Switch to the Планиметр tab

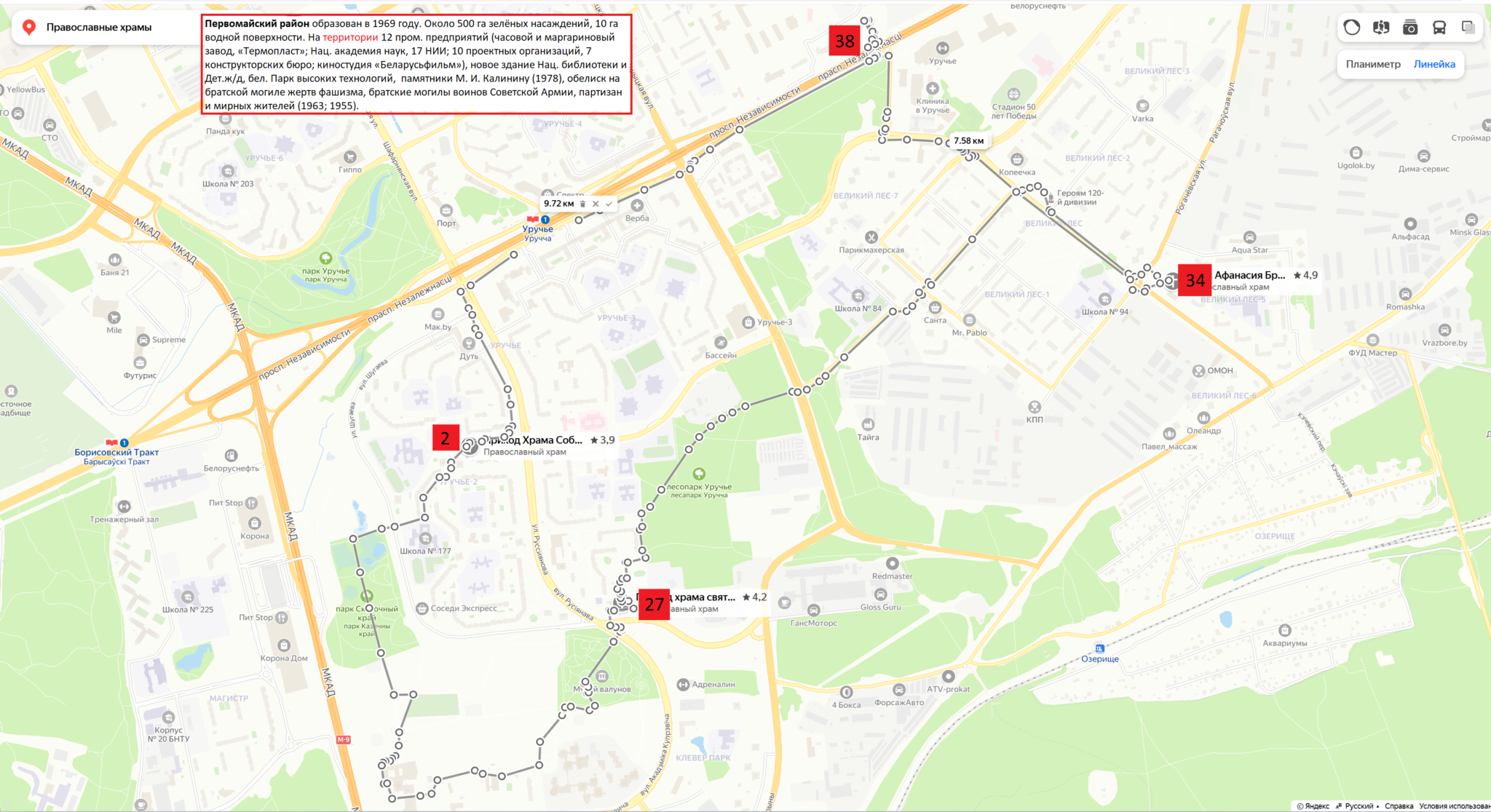coord(1372,64)
